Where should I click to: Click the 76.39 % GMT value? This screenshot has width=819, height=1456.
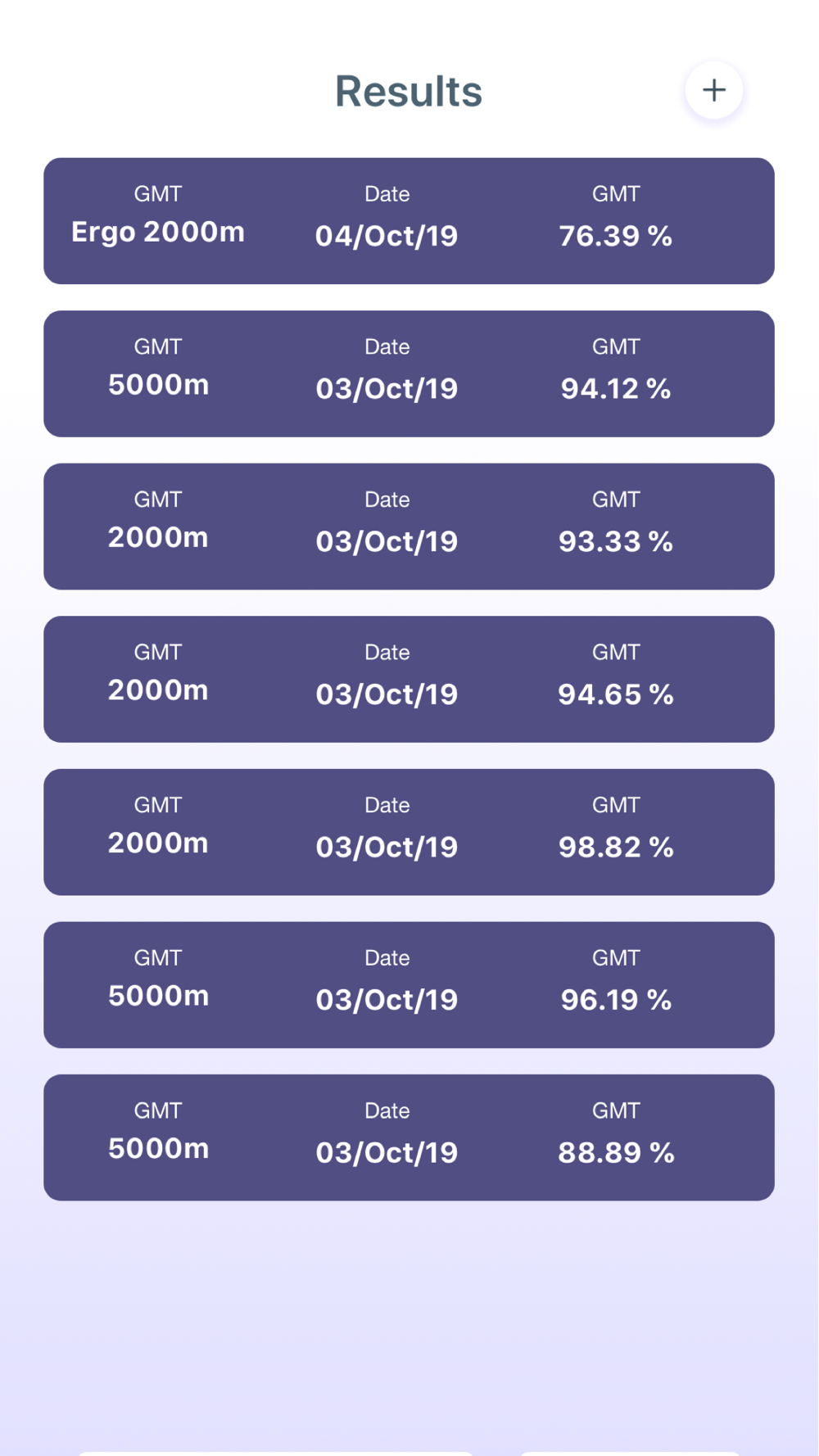point(616,236)
